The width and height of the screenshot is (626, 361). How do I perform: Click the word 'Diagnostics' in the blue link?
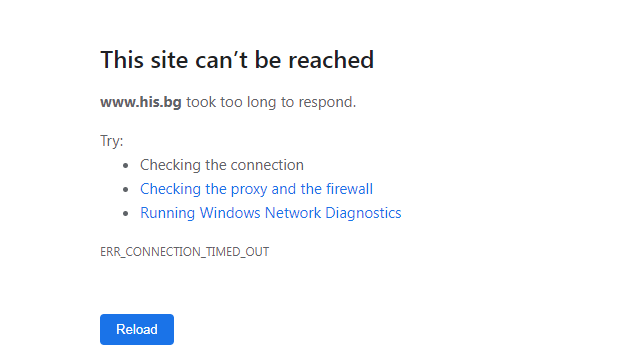[x=363, y=213]
